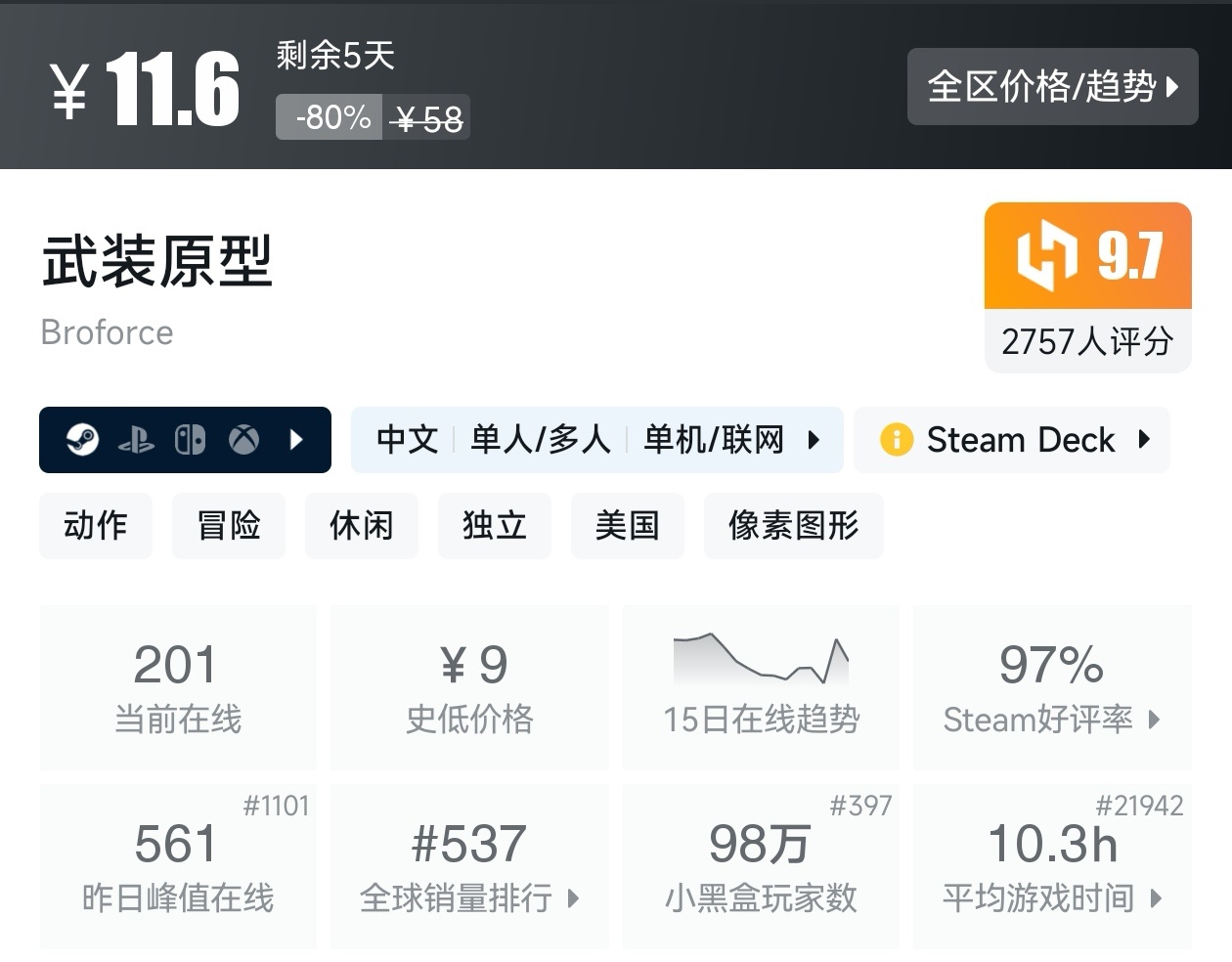Viewport: 1232px width, 962px height.
Task: Click the ¥11.6 current price
Action: point(145,89)
